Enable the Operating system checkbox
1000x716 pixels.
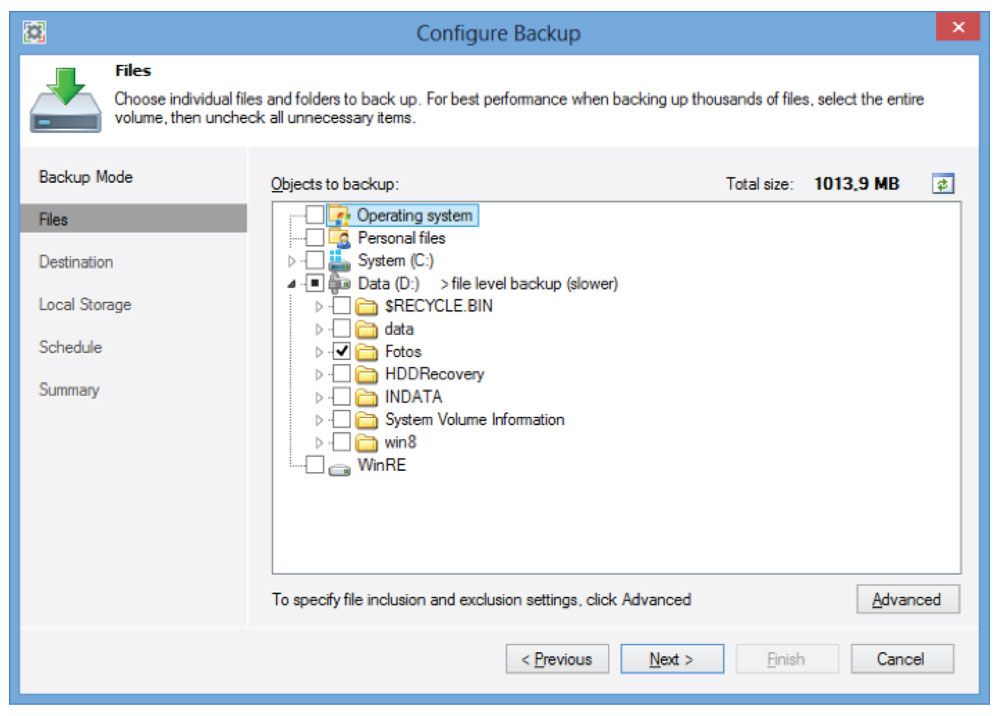tap(315, 215)
